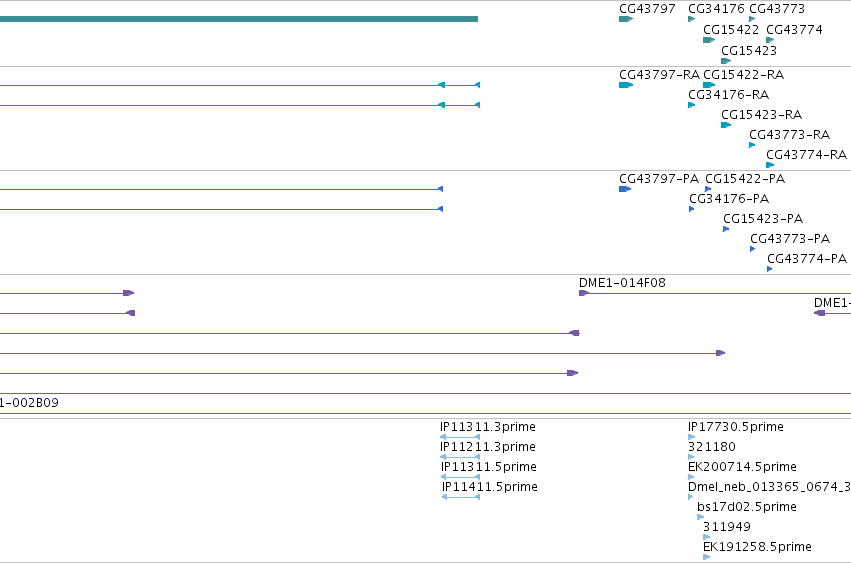Click the 1-002B09 partial label

pyautogui.click(x=29, y=403)
